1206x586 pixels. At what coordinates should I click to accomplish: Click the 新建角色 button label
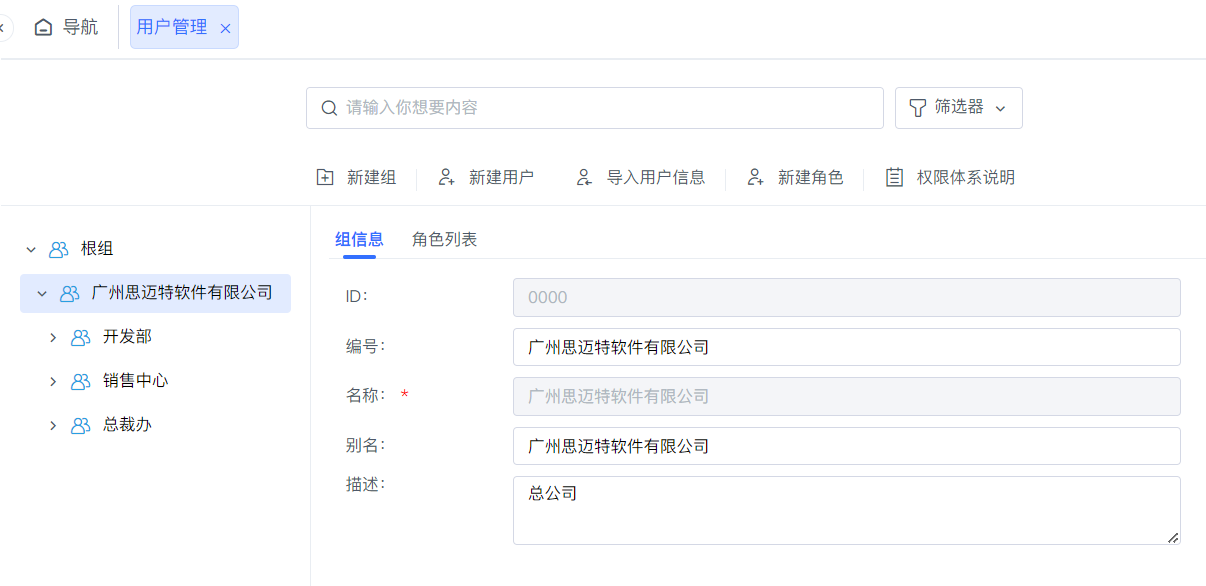811,177
